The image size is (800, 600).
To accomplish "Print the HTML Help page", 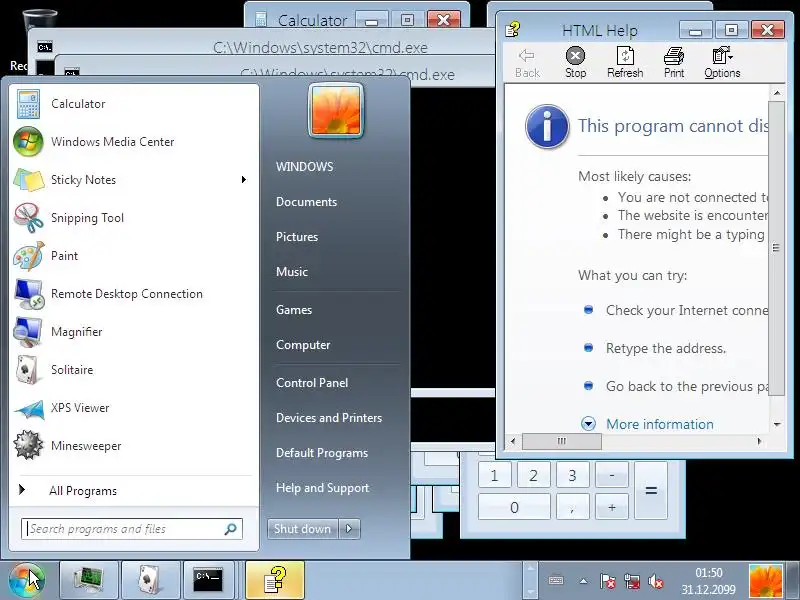I will tap(674, 63).
